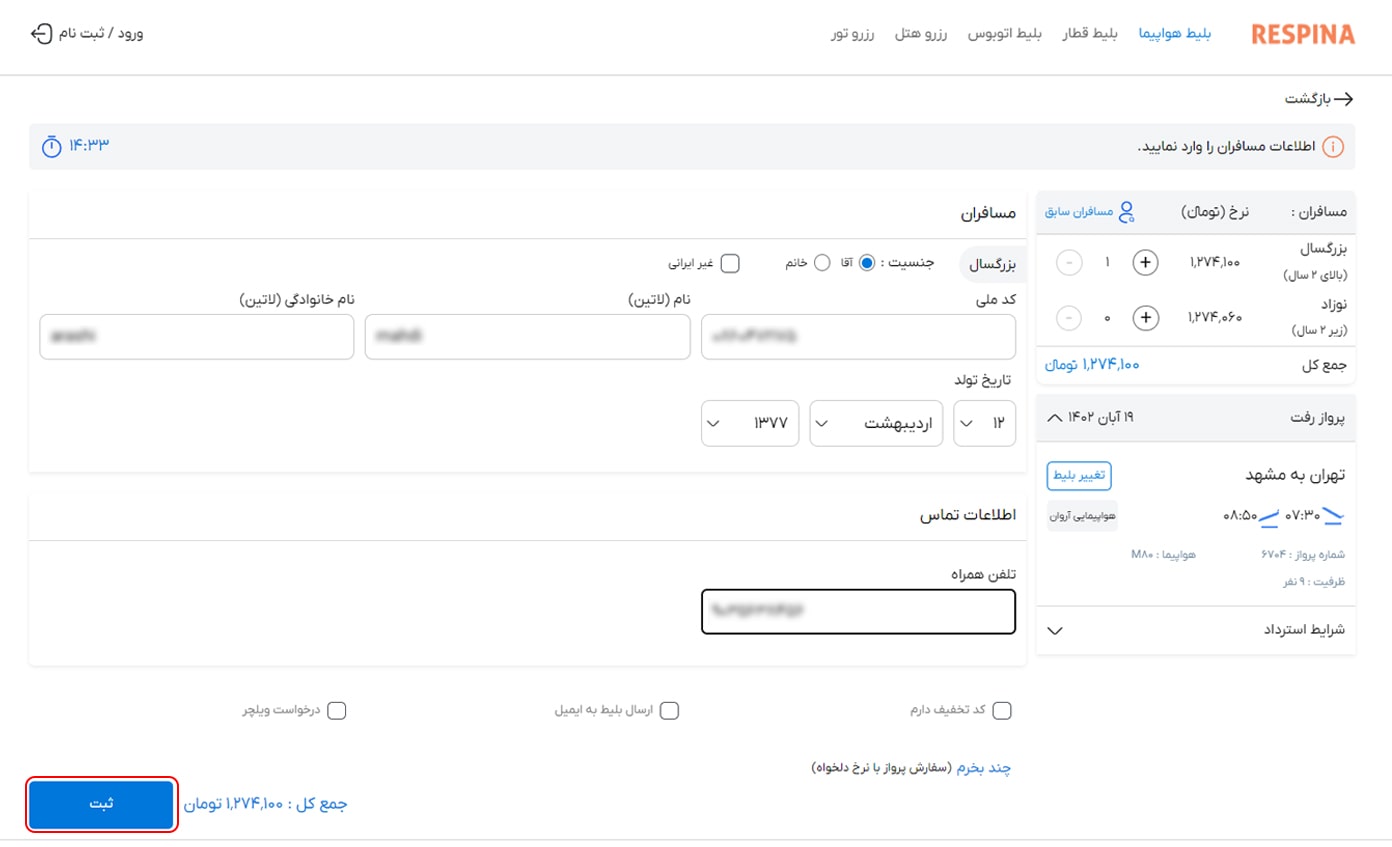
Task: Enable the غیر ایرانی checkbox
Action: [730, 262]
